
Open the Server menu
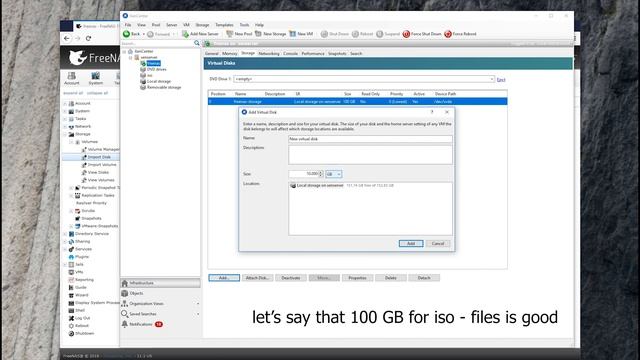pyautogui.click(x=171, y=25)
